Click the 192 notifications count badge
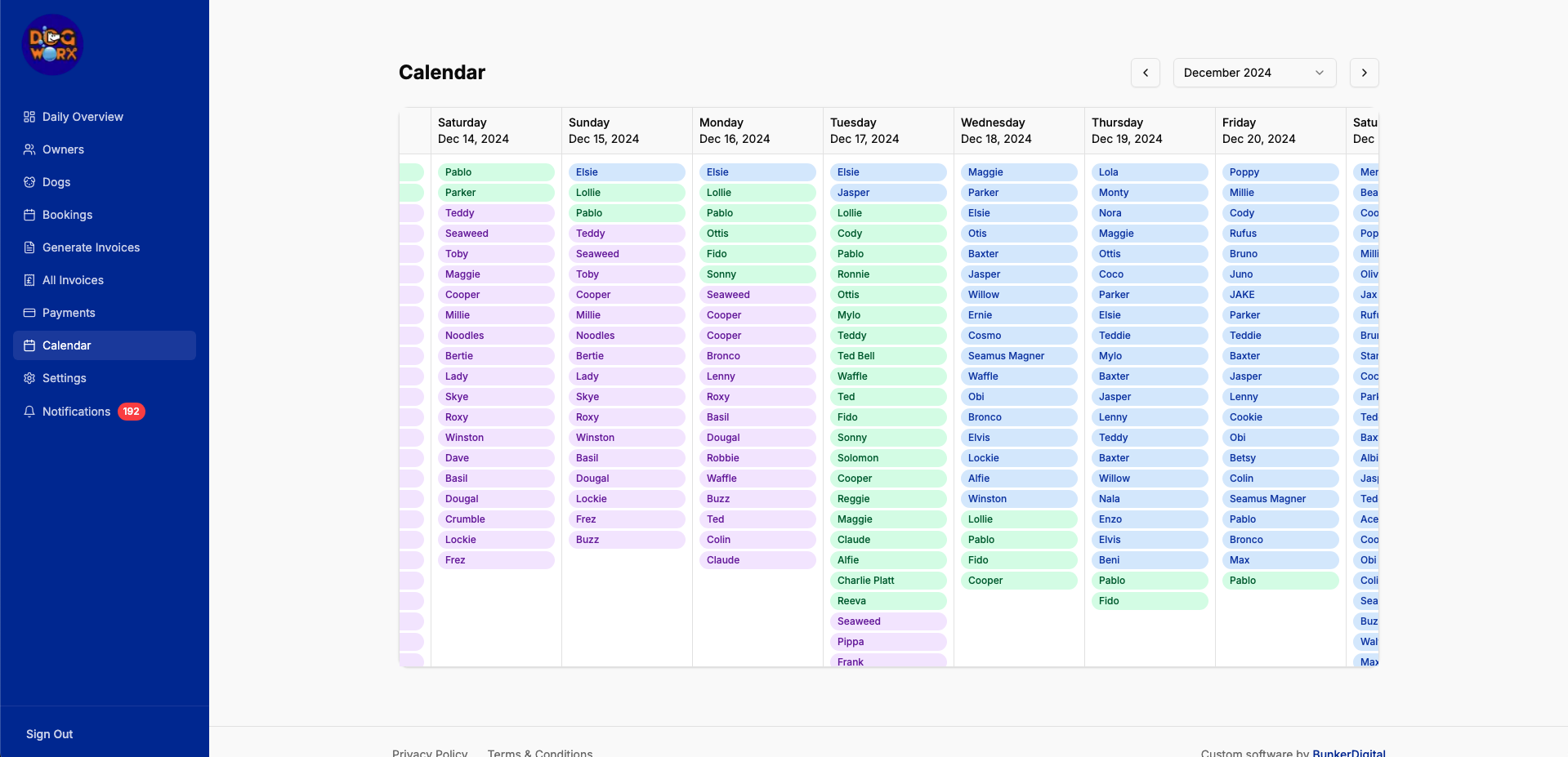Viewport: 1568px width, 757px height. (132, 412)
